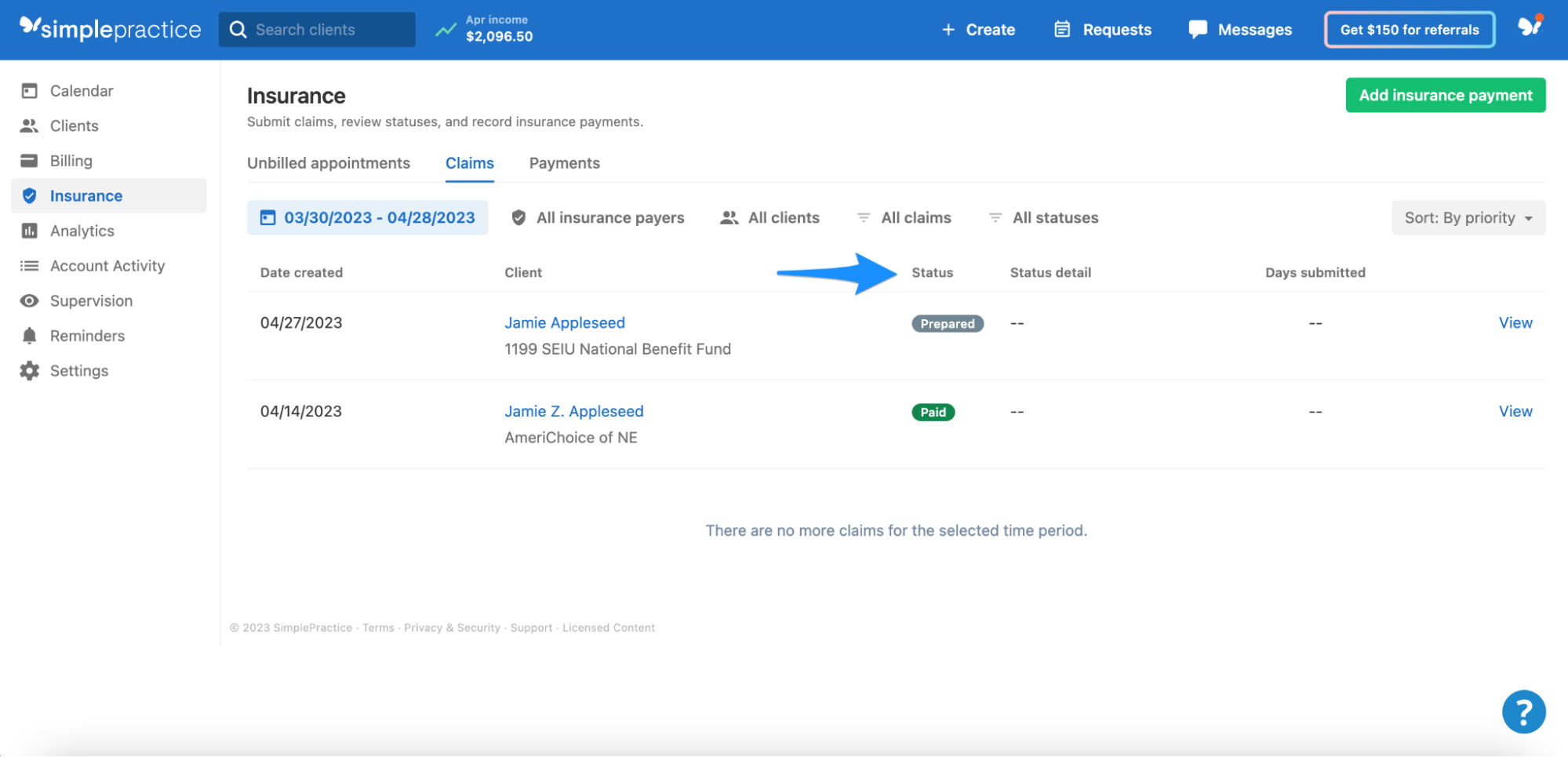
Task: Click the Status detail column header
Action: [x=1050, y=273]
